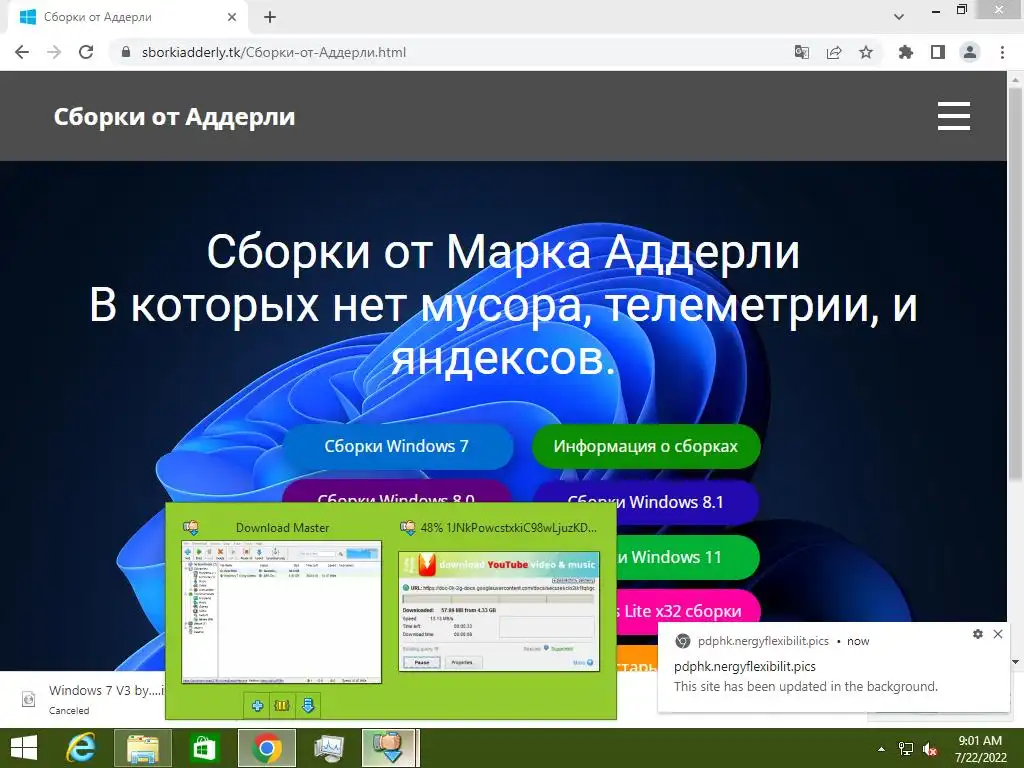1024x768 pixels.
Task: Go back to the previous page
Action: (22, 52)
